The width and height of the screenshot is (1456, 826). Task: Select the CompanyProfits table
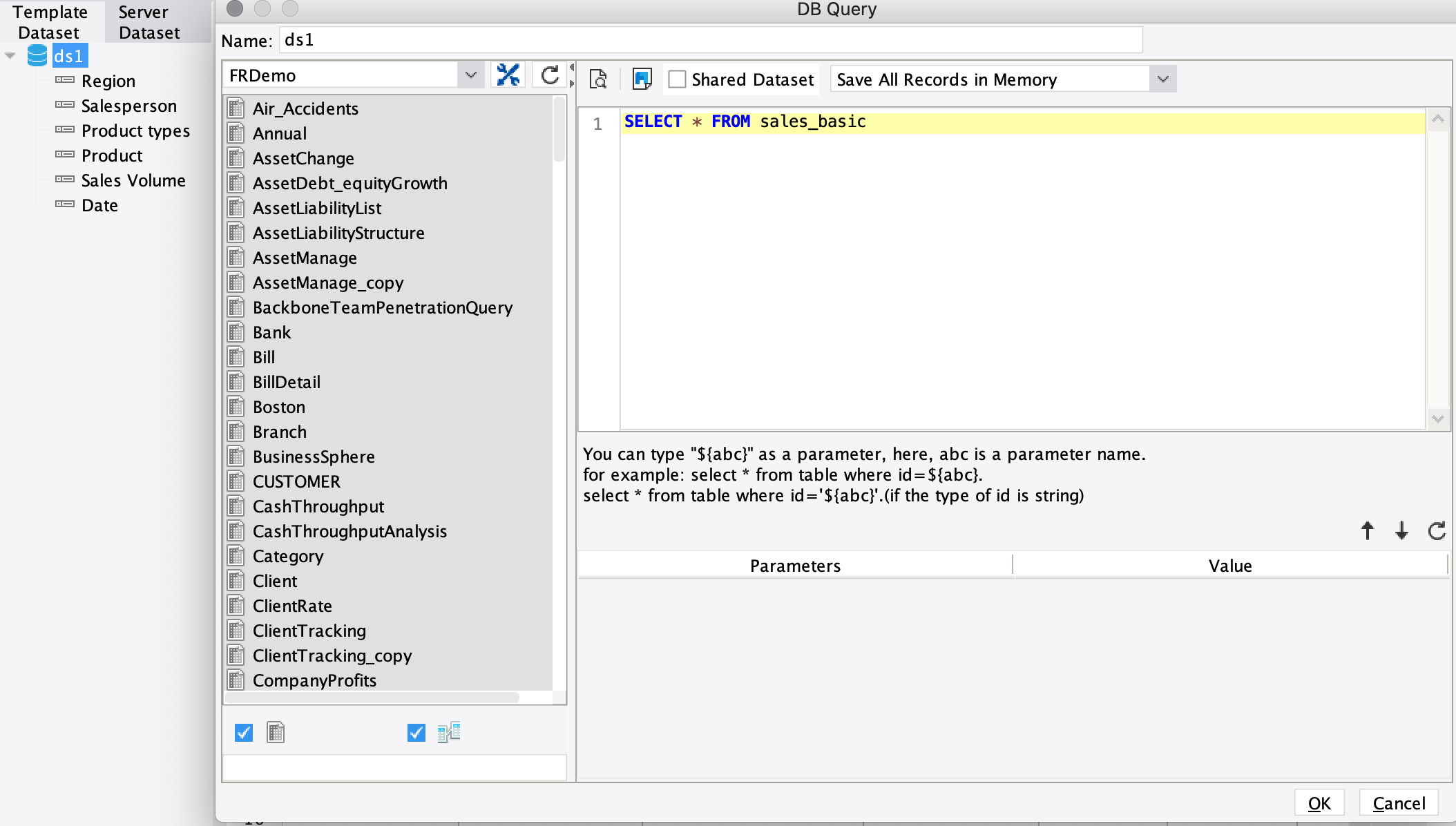point(314,680)
